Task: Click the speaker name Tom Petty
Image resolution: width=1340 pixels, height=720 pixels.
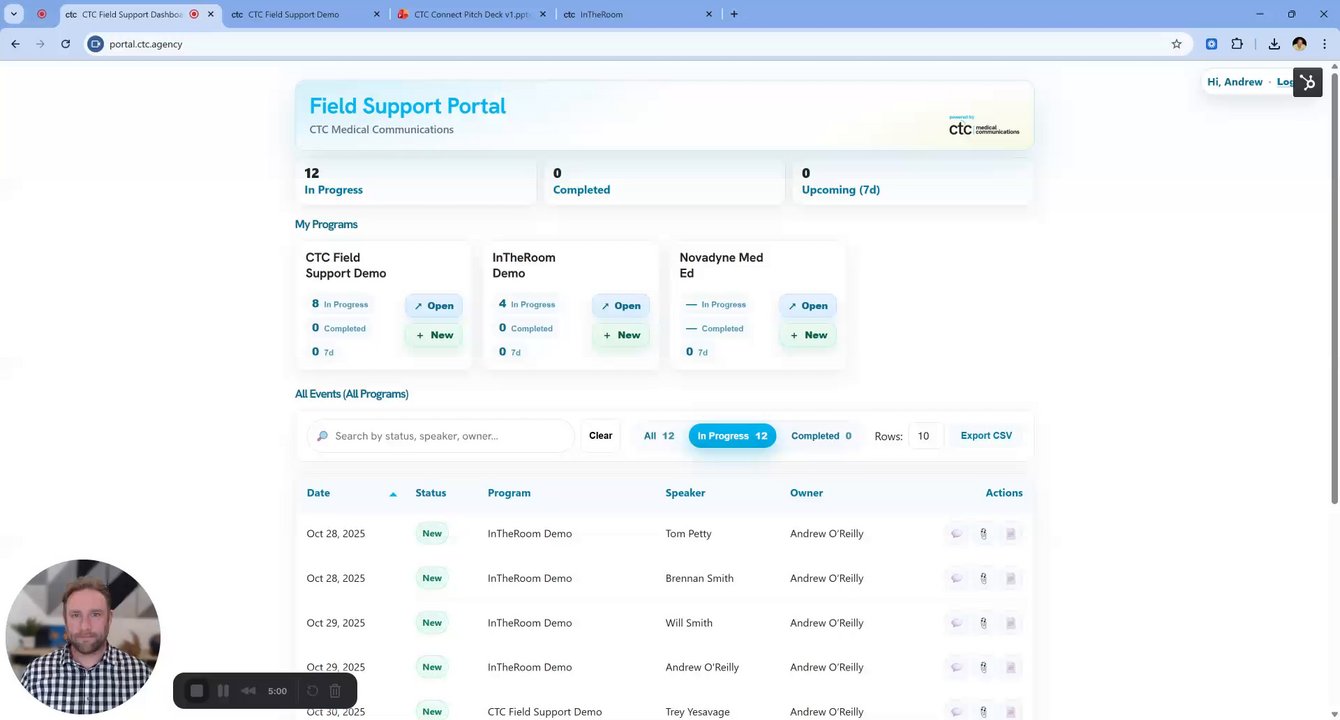Action: click(688, 534)
